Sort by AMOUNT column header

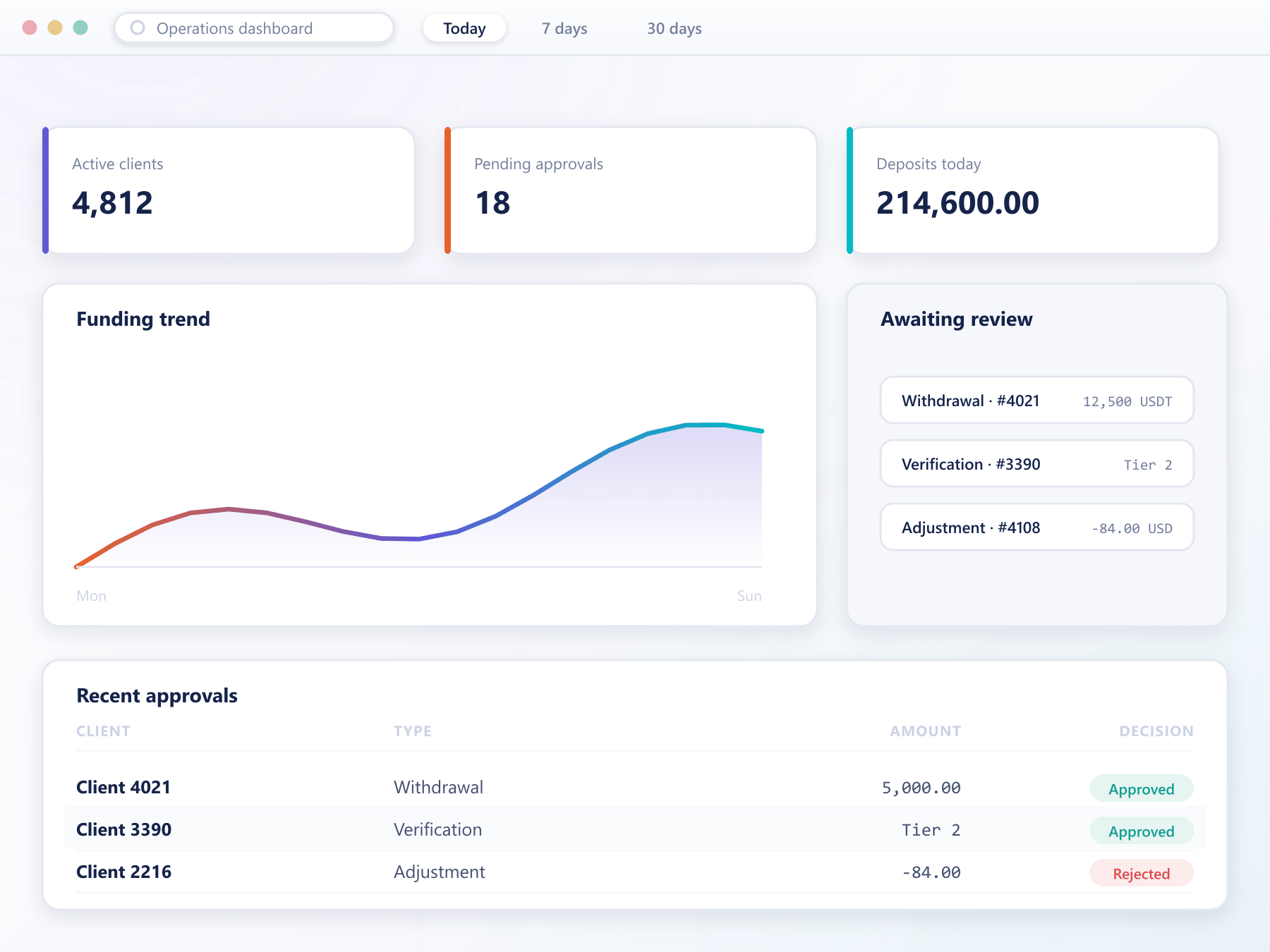pos(925,731)
